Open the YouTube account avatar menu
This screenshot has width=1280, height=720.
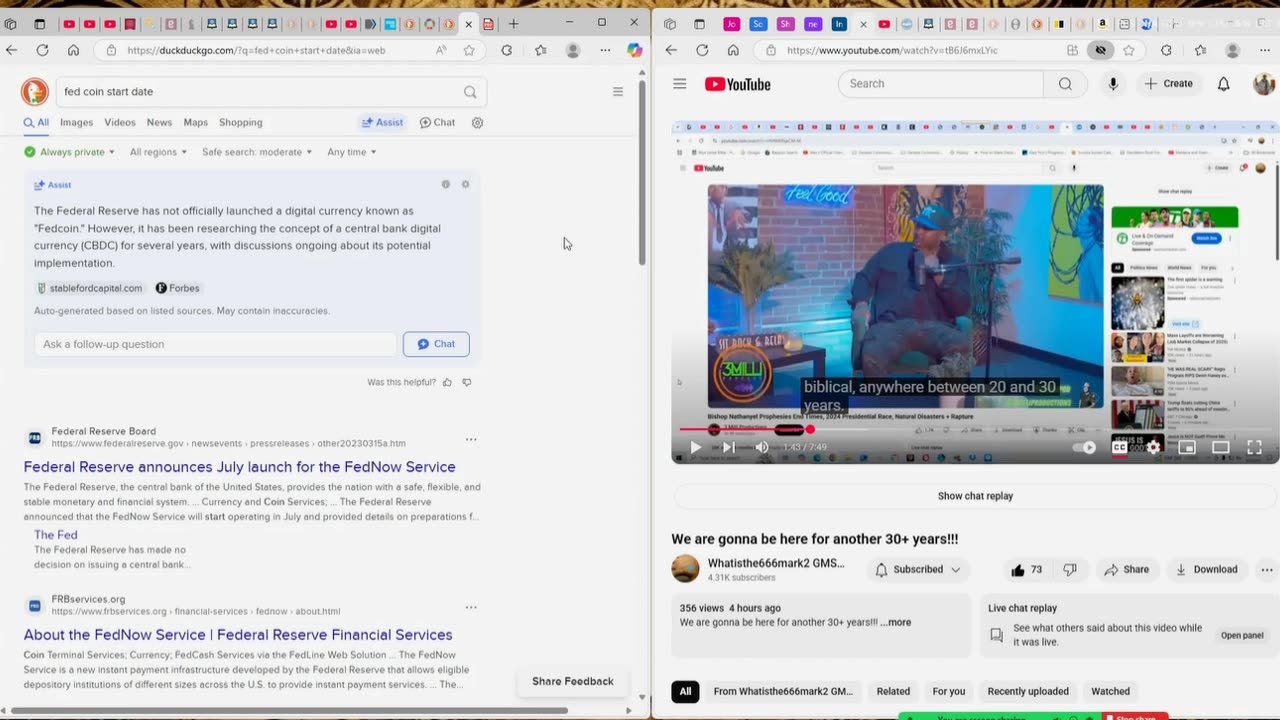click(1264, 84)
